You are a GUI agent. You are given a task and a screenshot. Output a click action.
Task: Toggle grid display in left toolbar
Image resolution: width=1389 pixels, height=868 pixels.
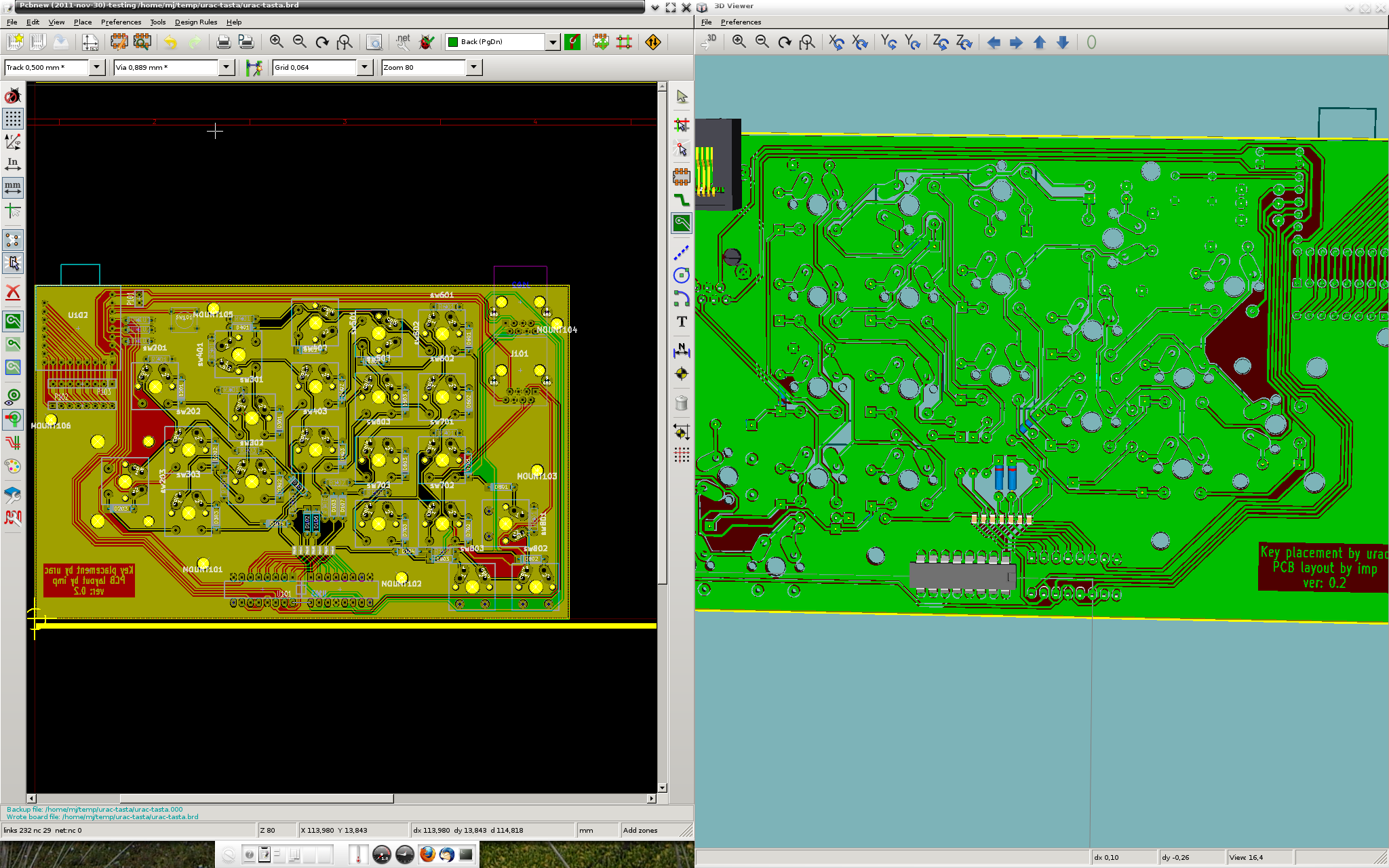pyautogui.click(x=13, y=119)
